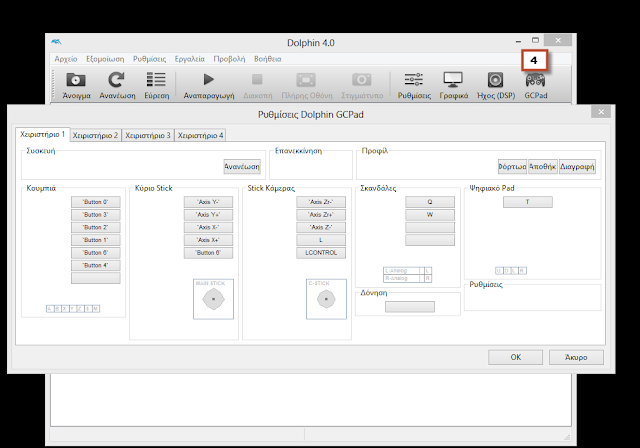640x448 pixels.
Task: Click the Στιγμιότυπο screenshot camera icon
Action: (x=362, y=80)
